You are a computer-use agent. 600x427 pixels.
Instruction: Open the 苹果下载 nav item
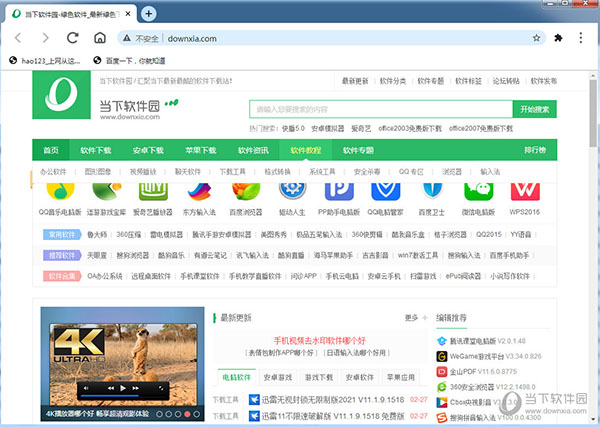coord(201,150)
